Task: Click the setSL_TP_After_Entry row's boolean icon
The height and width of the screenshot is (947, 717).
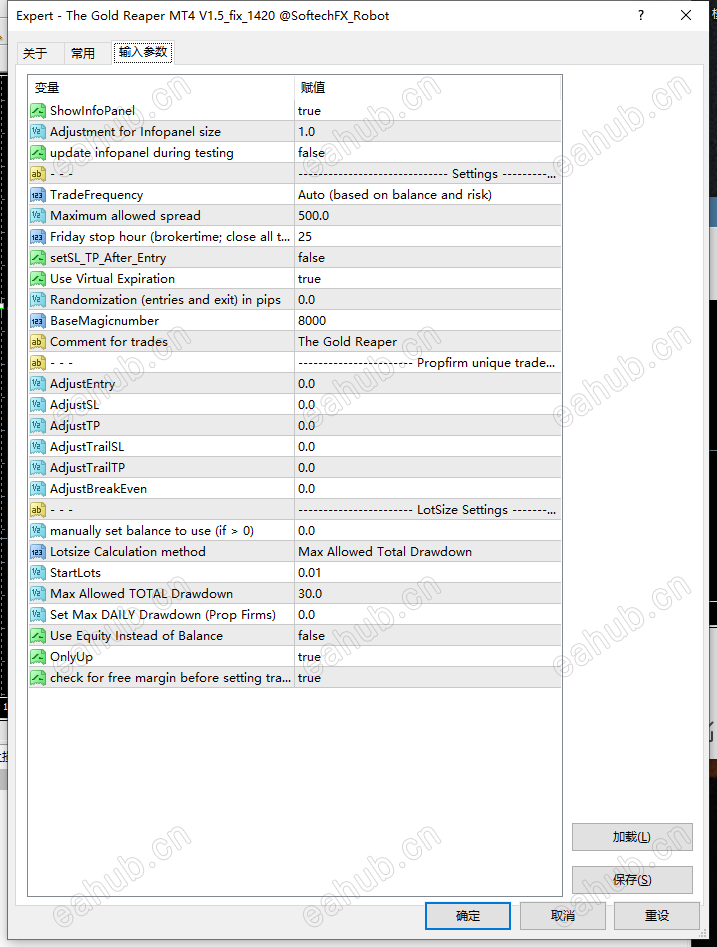Action: [38, 258]
